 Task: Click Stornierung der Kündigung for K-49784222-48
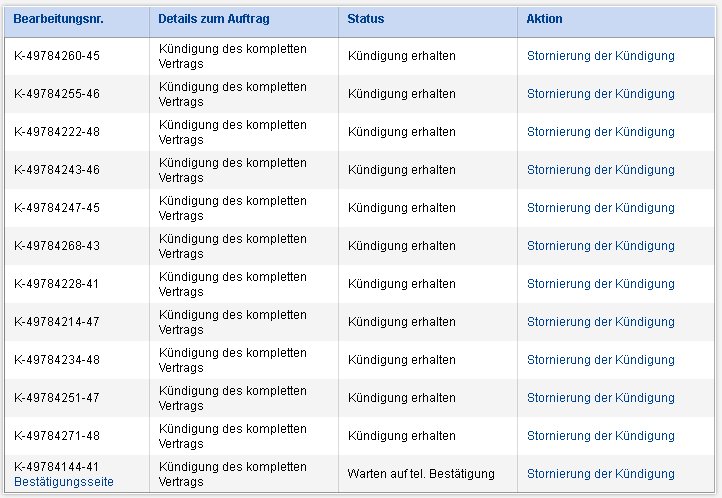click(x=600, y=132)
